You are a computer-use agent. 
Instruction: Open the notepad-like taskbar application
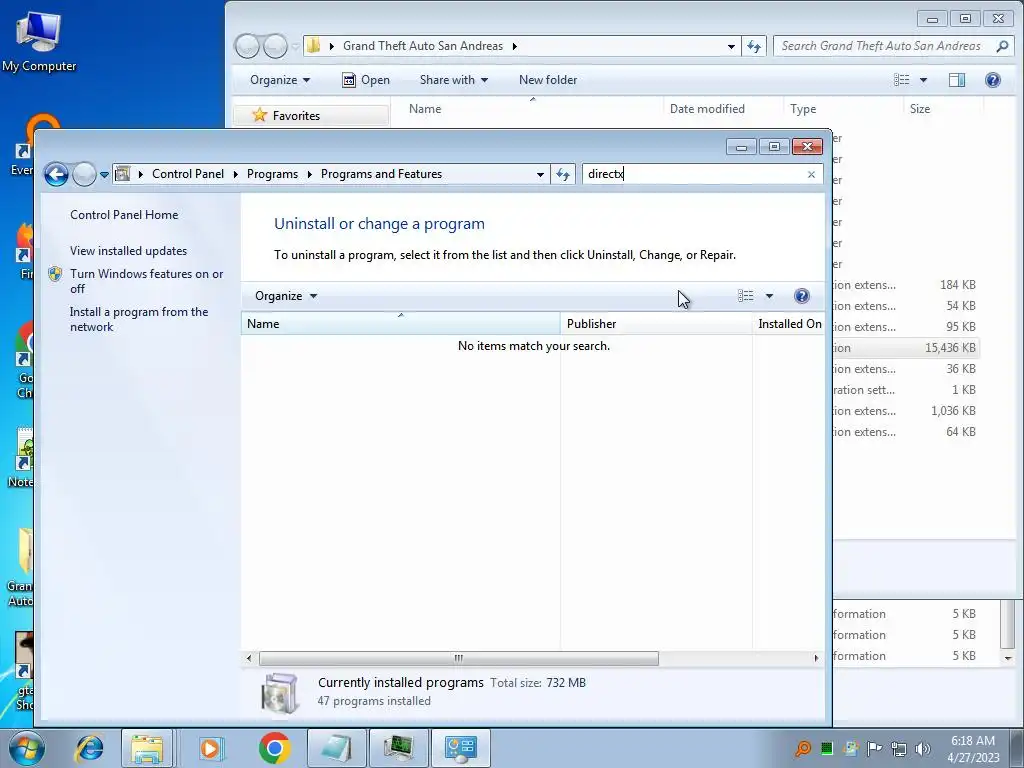[336, 748]
